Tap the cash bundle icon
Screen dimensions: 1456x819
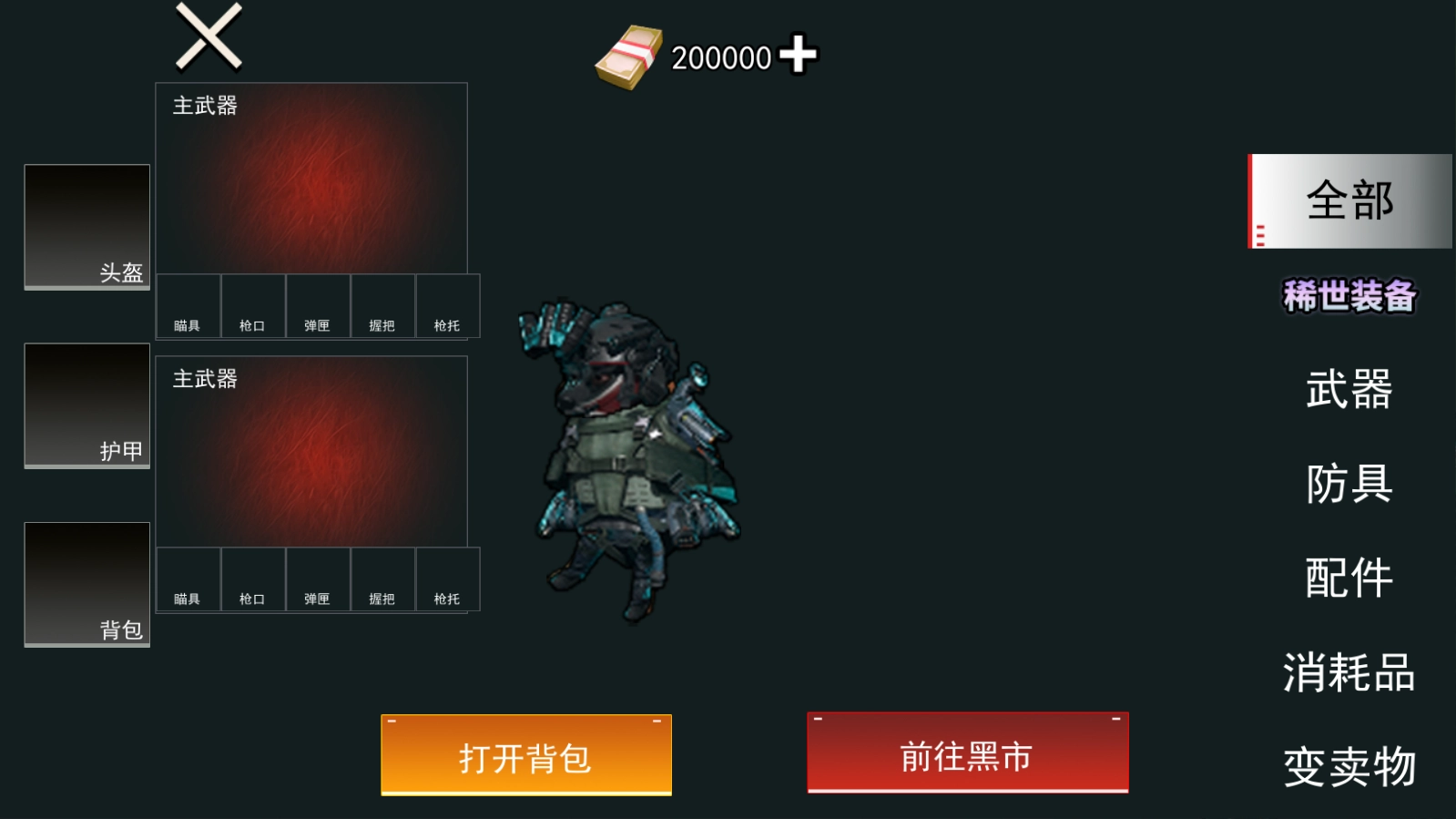(628, 57)
